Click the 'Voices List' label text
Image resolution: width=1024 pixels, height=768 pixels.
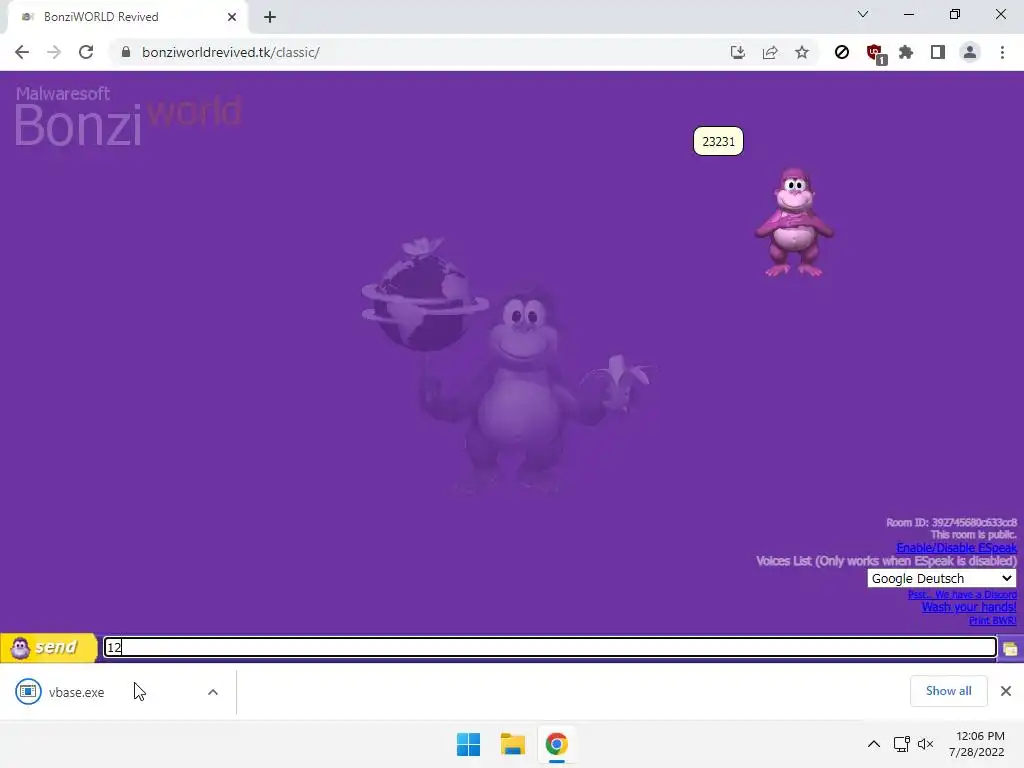[x=886, y=561]
